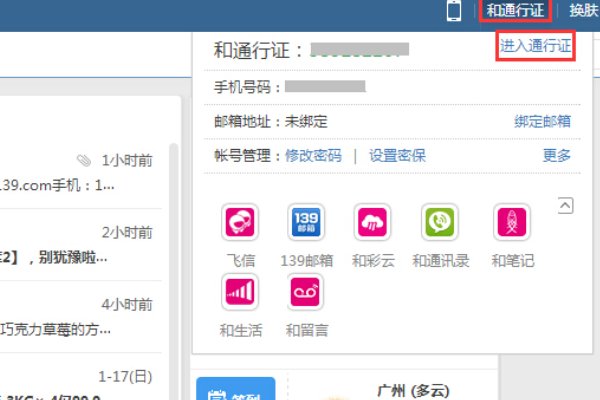
Task: Click 更多 in account management row
Action: tap(557, 155)
